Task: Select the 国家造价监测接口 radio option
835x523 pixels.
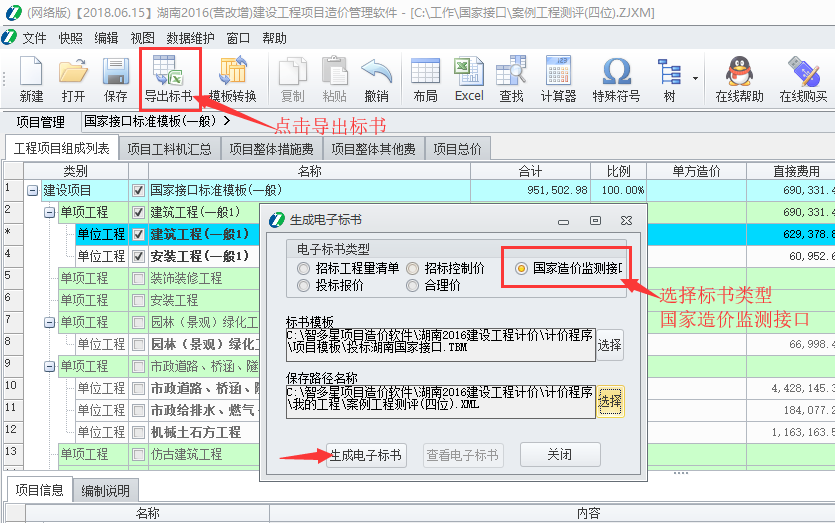Action: 521,268
